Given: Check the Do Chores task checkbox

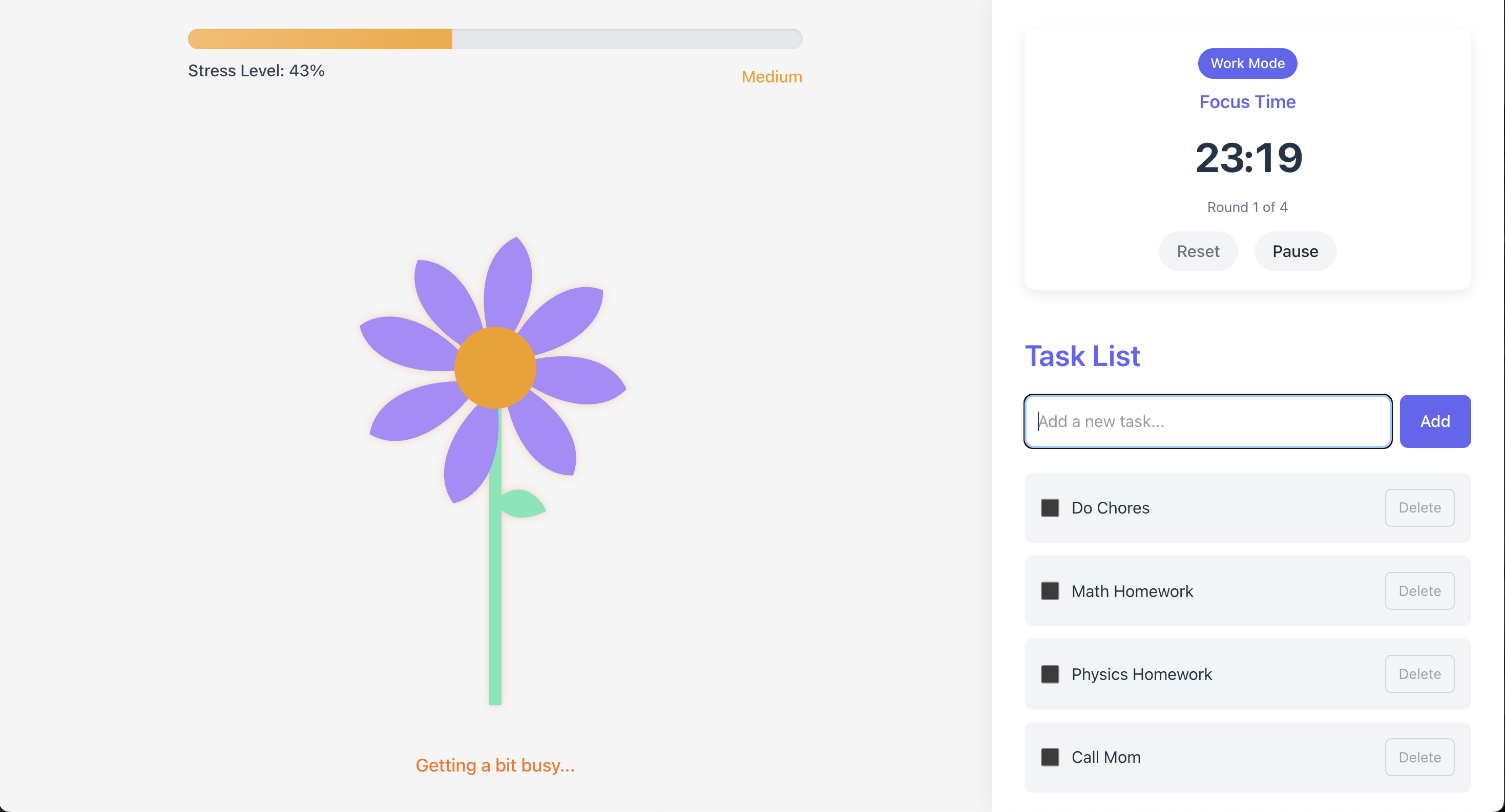Looking at the screenshot, I should (1049, 508).
